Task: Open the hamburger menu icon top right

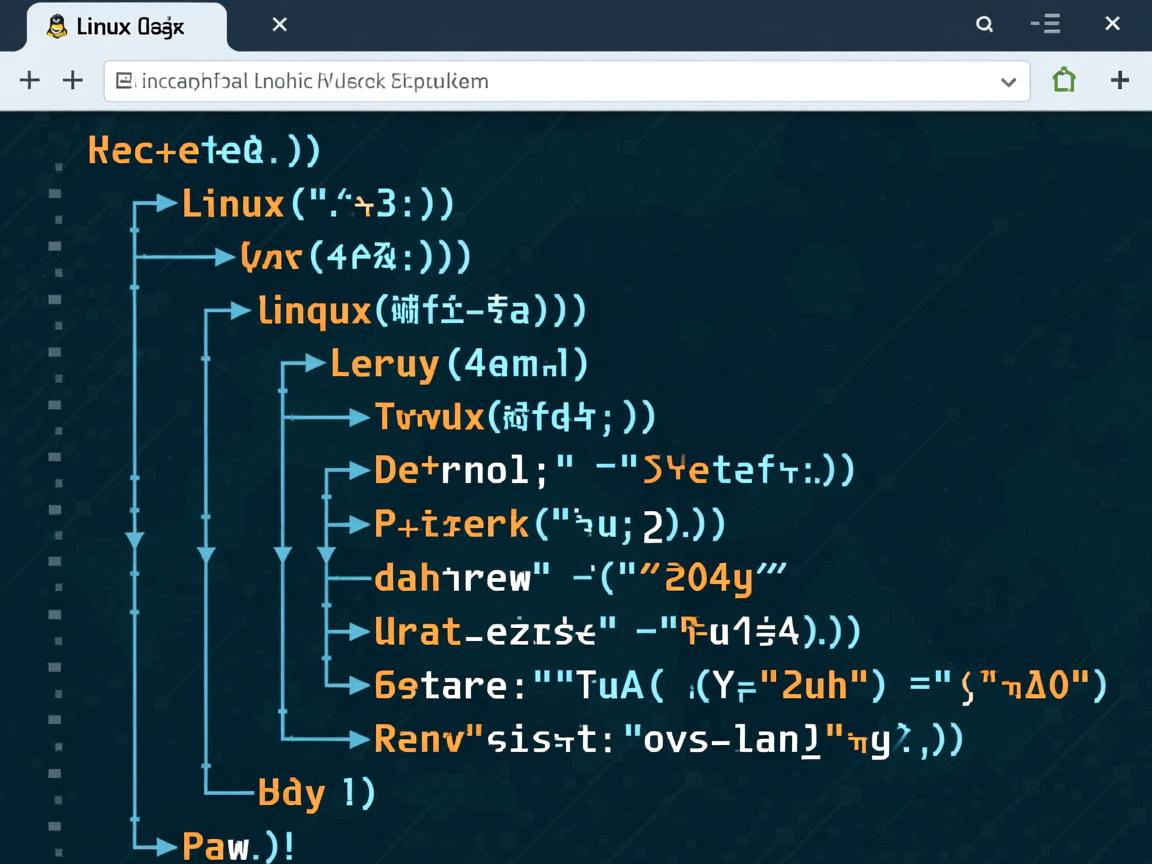Action: click(1045, 25)
